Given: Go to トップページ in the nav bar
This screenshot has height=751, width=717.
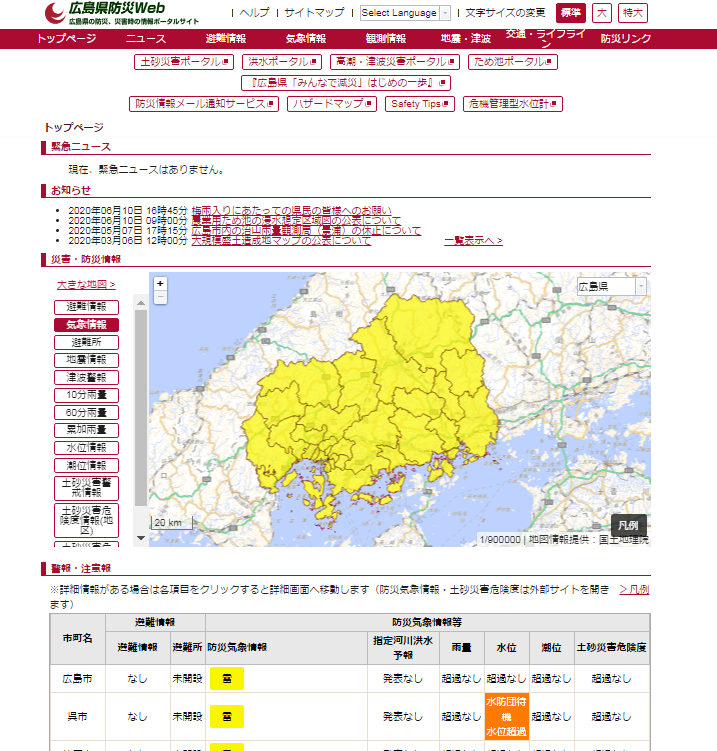Looking at the screenshot, I should (x=67, y=39).
